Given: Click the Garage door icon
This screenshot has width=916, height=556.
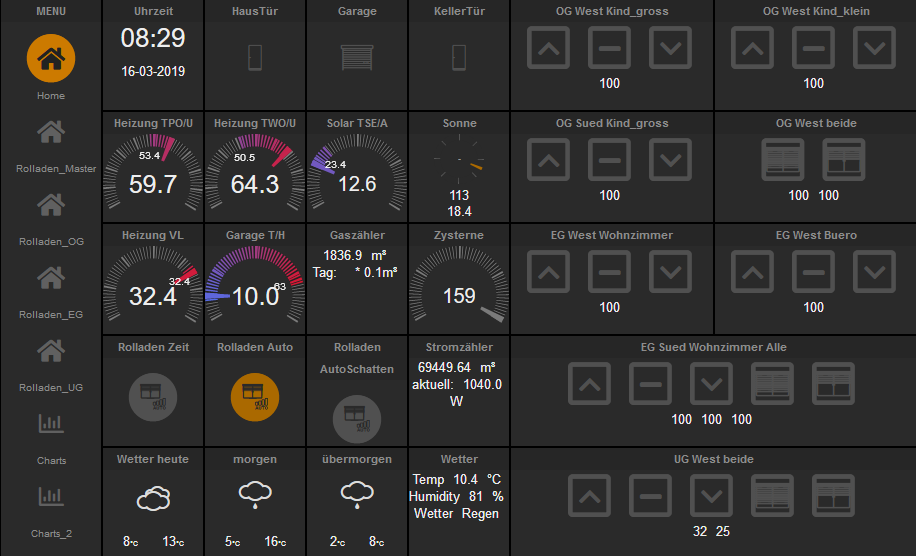Looking at the screenshot, I should 357,58.
